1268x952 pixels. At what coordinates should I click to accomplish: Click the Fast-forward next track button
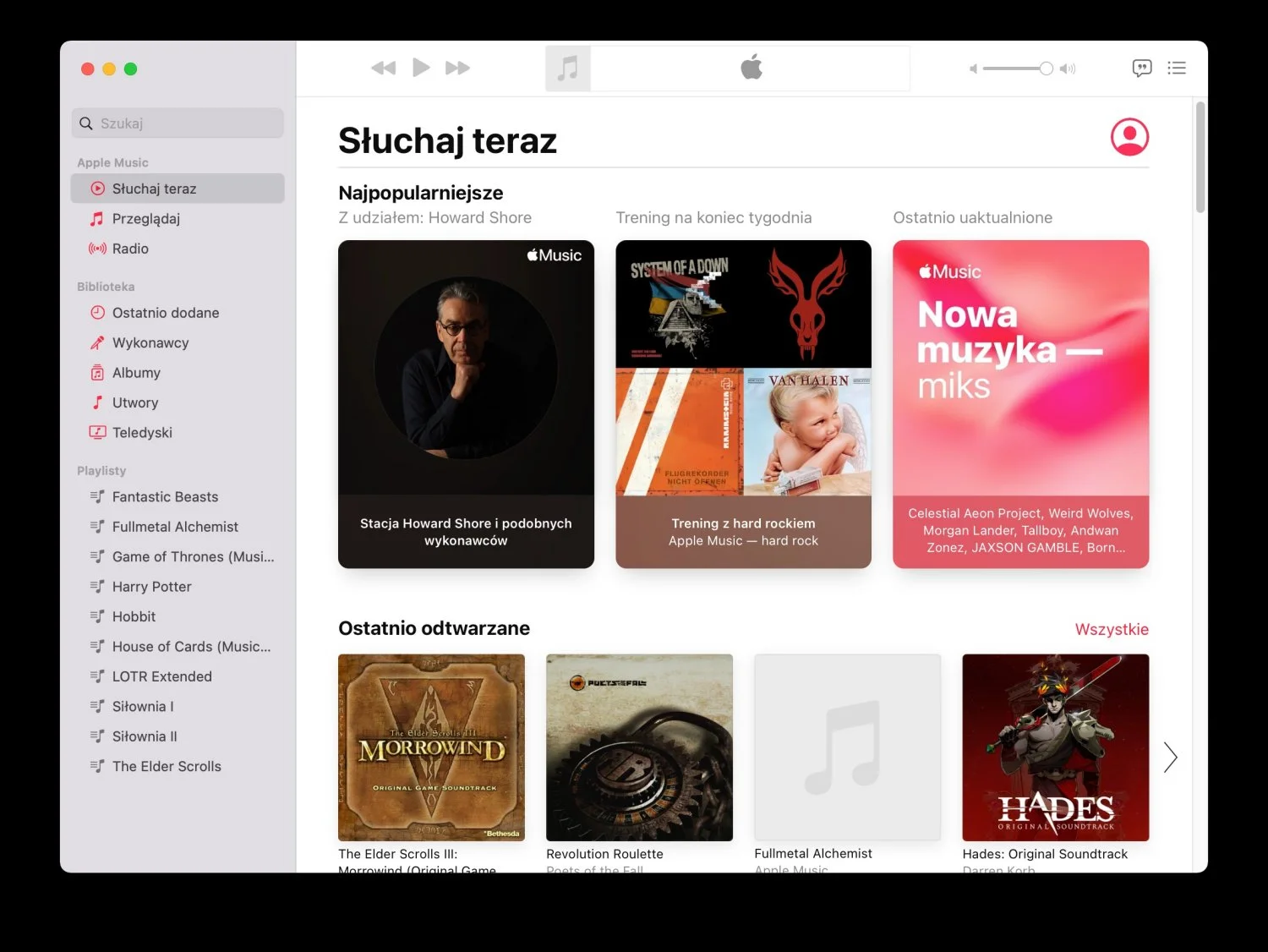tap(457, 68)
